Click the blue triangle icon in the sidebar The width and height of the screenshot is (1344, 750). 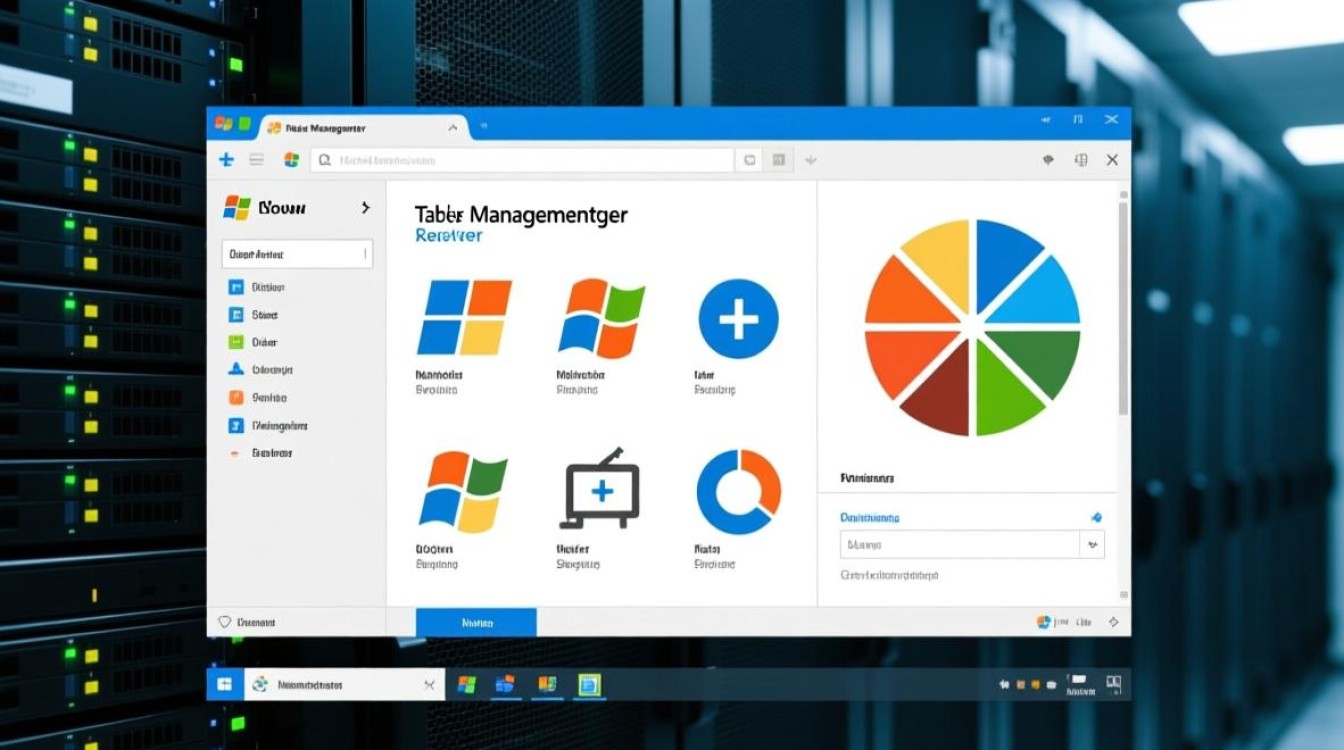pyautogui.click(x=236, y=369)
